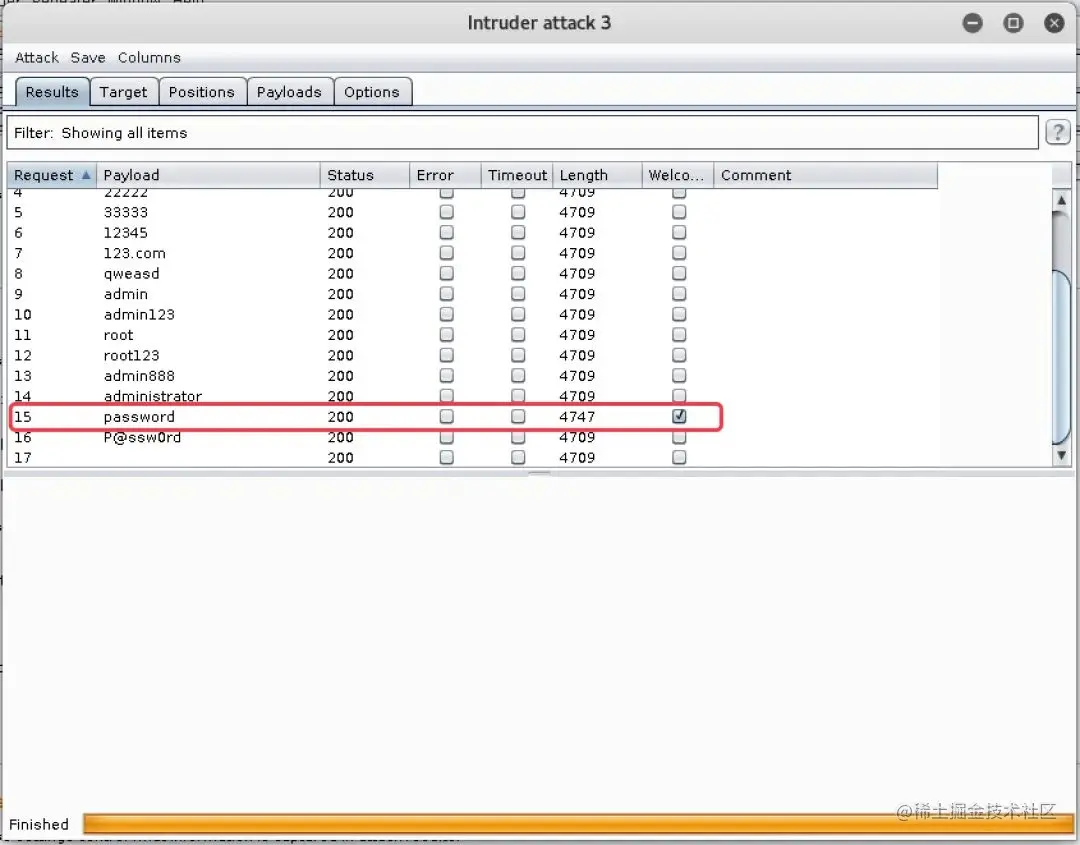Screen dimensions: 1080x845
Task: Click length value 4747
Action: coord(577,417)
